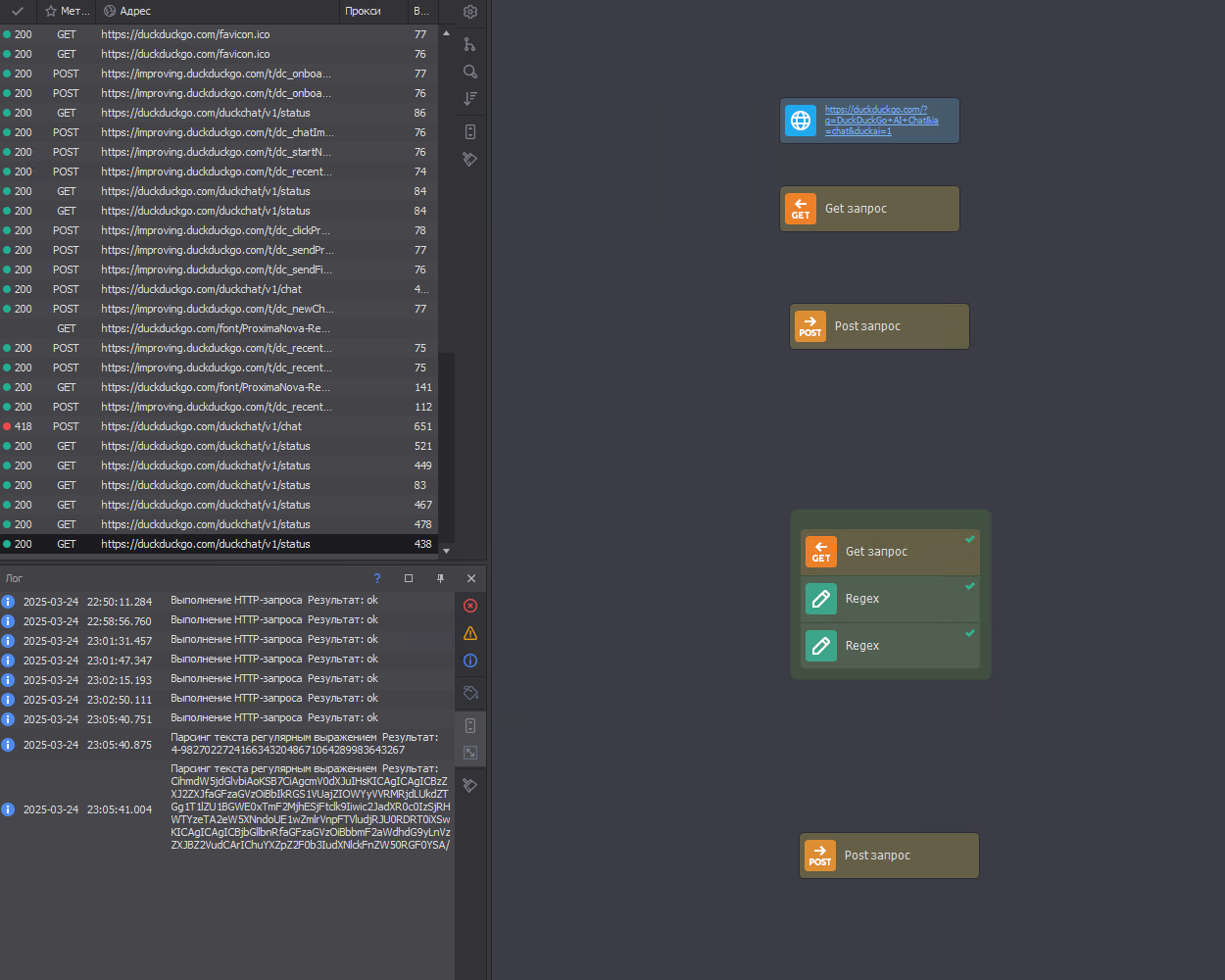Screen dimensions: 1225x980
Task: Select the dc_newCh... POST row
Action: [219, 309]
